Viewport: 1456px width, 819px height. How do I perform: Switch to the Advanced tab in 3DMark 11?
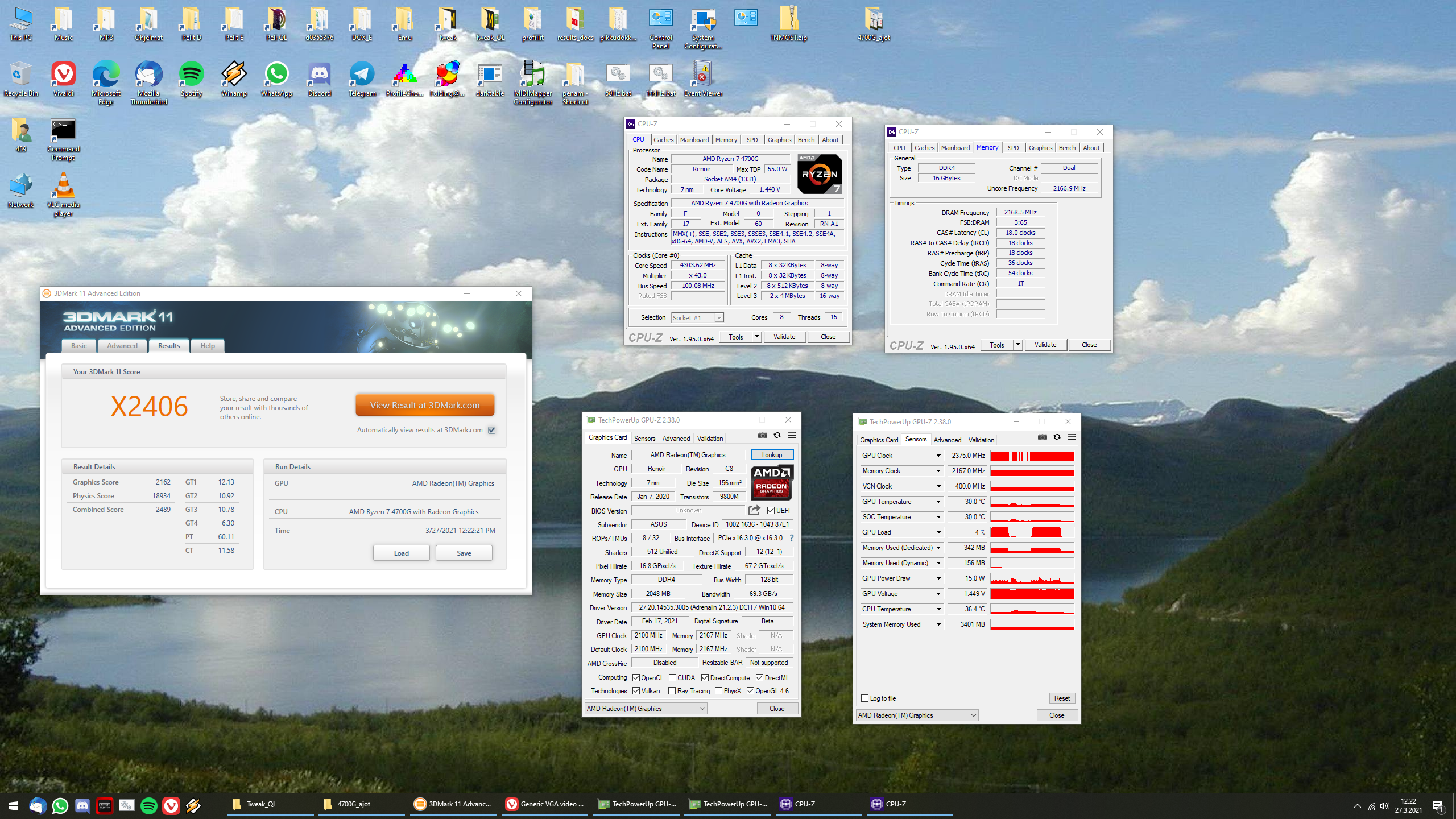click(122, 346)
